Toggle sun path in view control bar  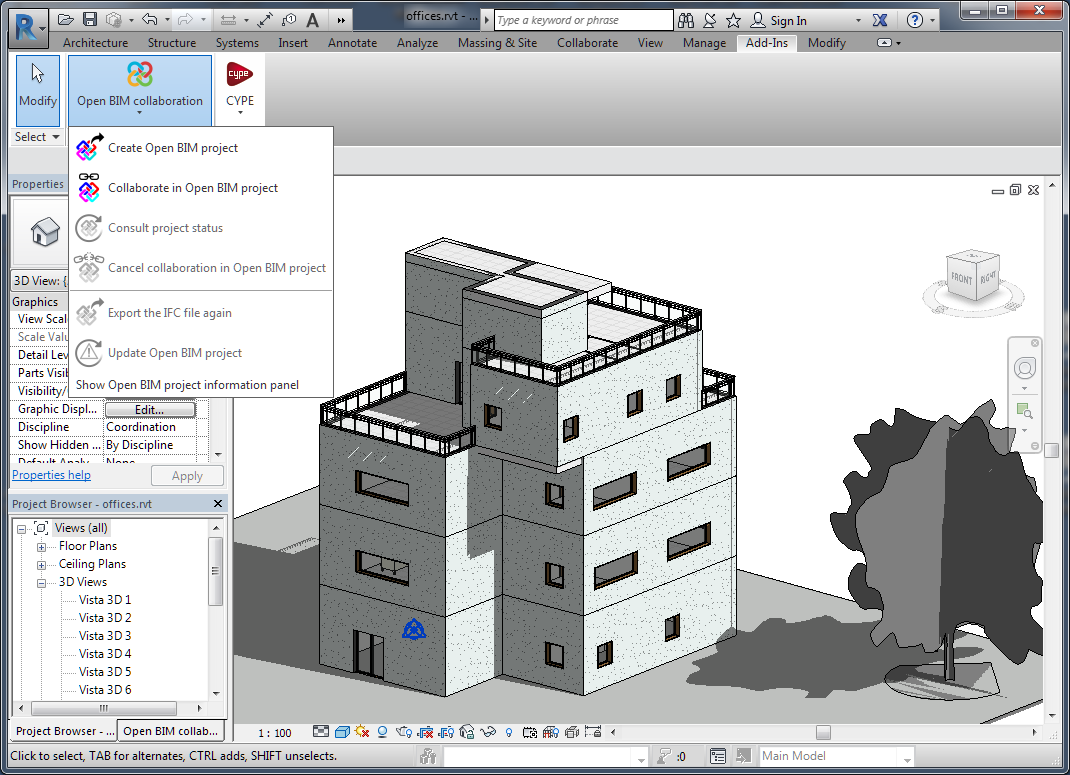(361, 733)
